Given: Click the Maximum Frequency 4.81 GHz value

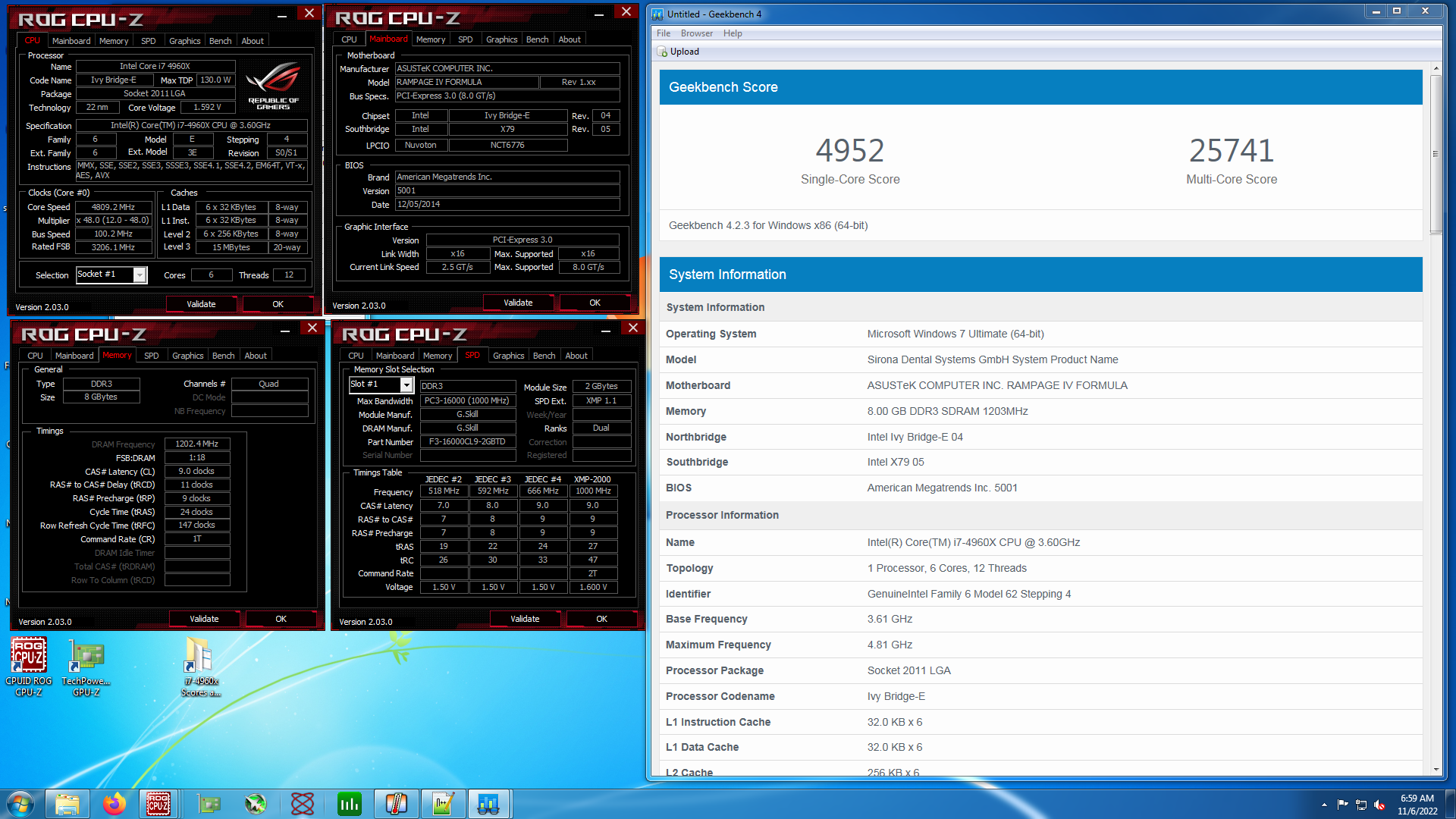Looking at the screenshot, I should pyautogui.click(x=890, y=645).
